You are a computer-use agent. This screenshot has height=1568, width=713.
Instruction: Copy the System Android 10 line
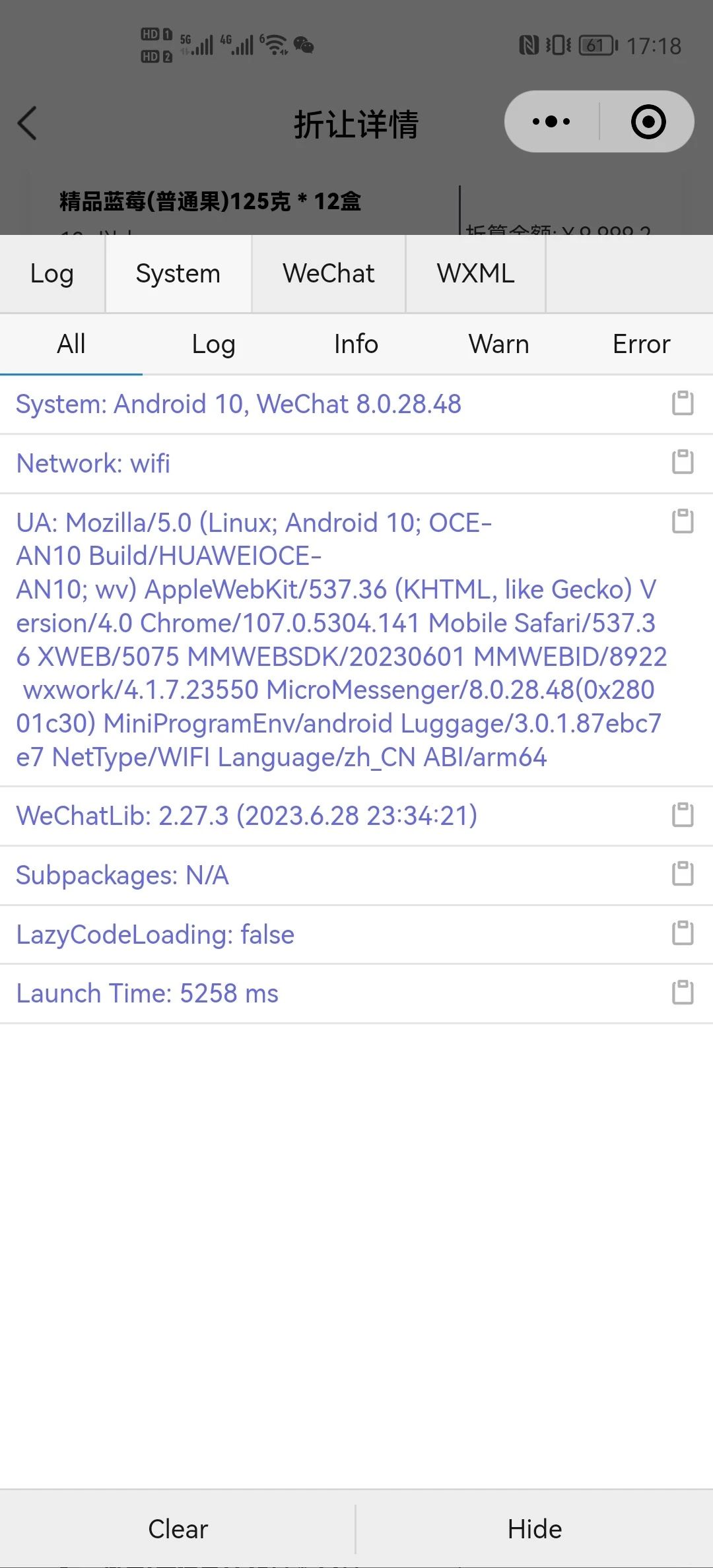tap(683, 403)
